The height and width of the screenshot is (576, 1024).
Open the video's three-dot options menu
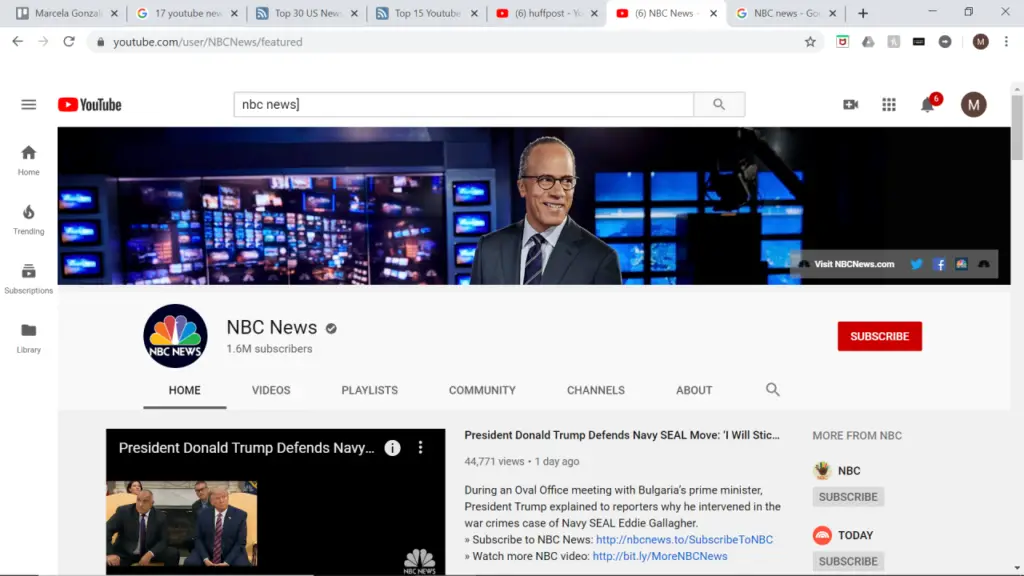click(420, 447)
